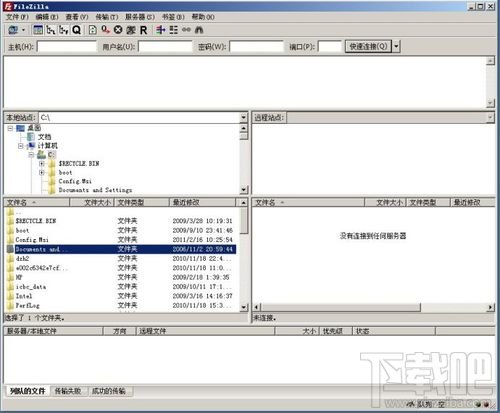
Task: Click the reconnect R icon
Action: click(143, 30)
